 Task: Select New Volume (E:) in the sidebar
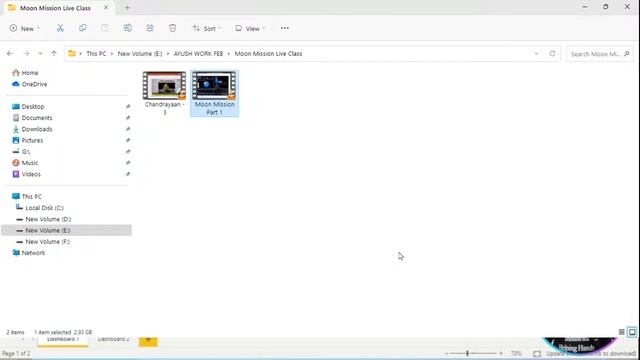pos(67,230)
